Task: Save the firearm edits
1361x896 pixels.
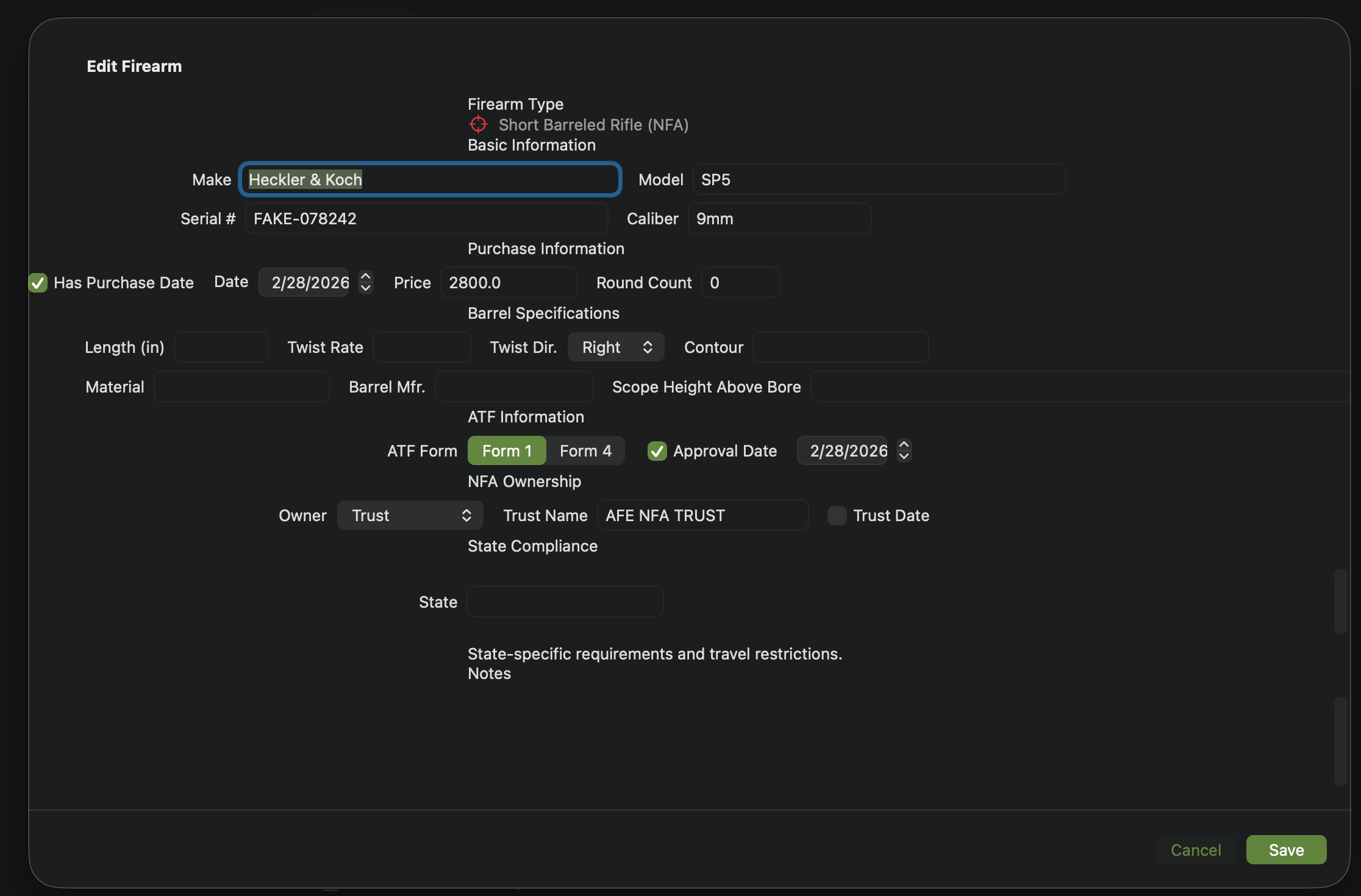Action: click(1285, 850)
